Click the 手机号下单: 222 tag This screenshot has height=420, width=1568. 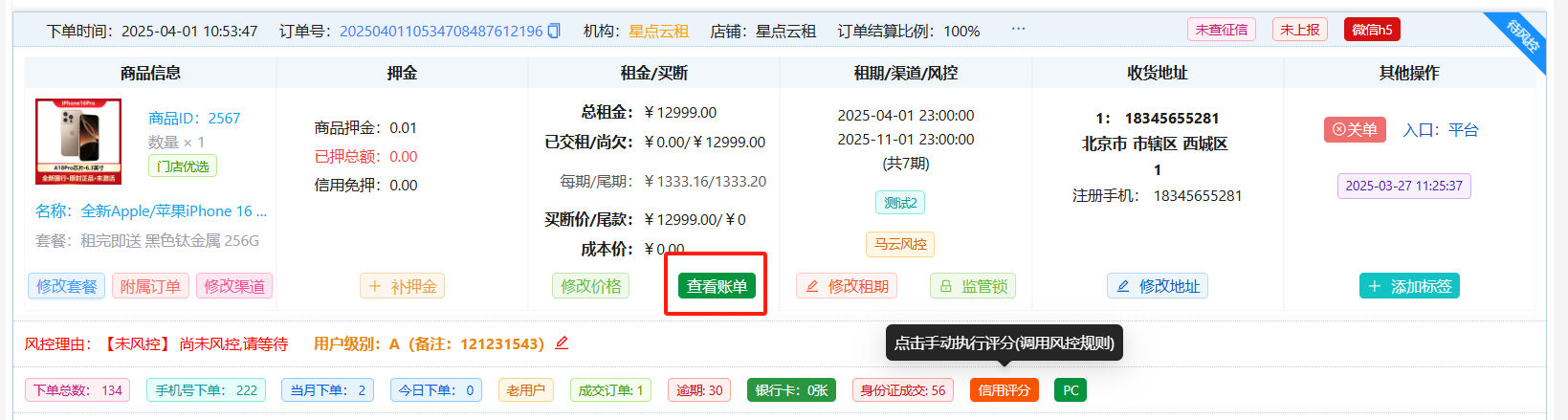[206, 390]
